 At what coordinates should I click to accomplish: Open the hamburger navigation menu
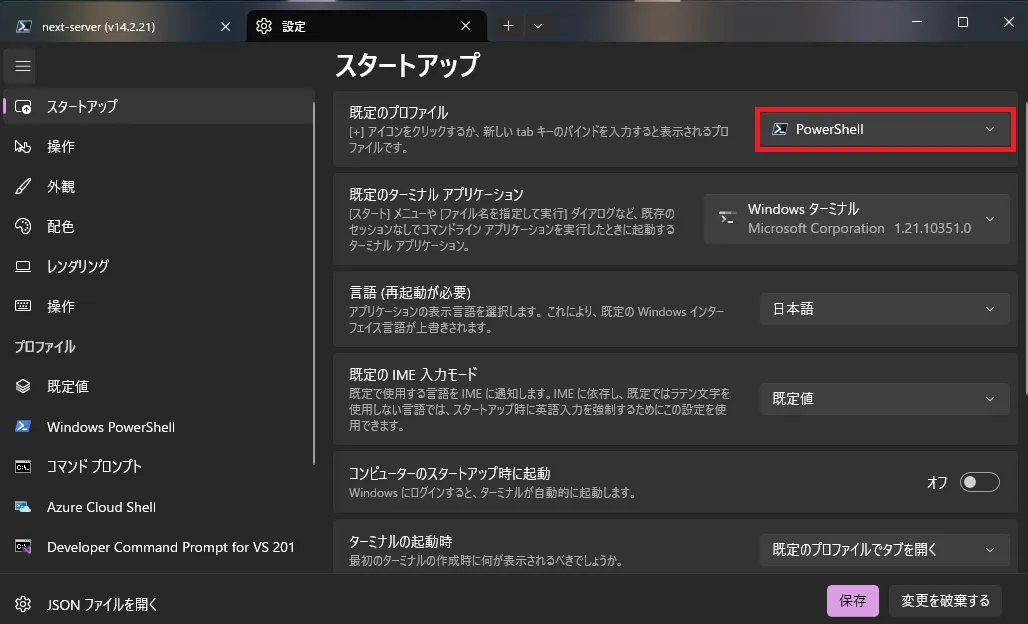pyautogui.click(x=23, y=66)
